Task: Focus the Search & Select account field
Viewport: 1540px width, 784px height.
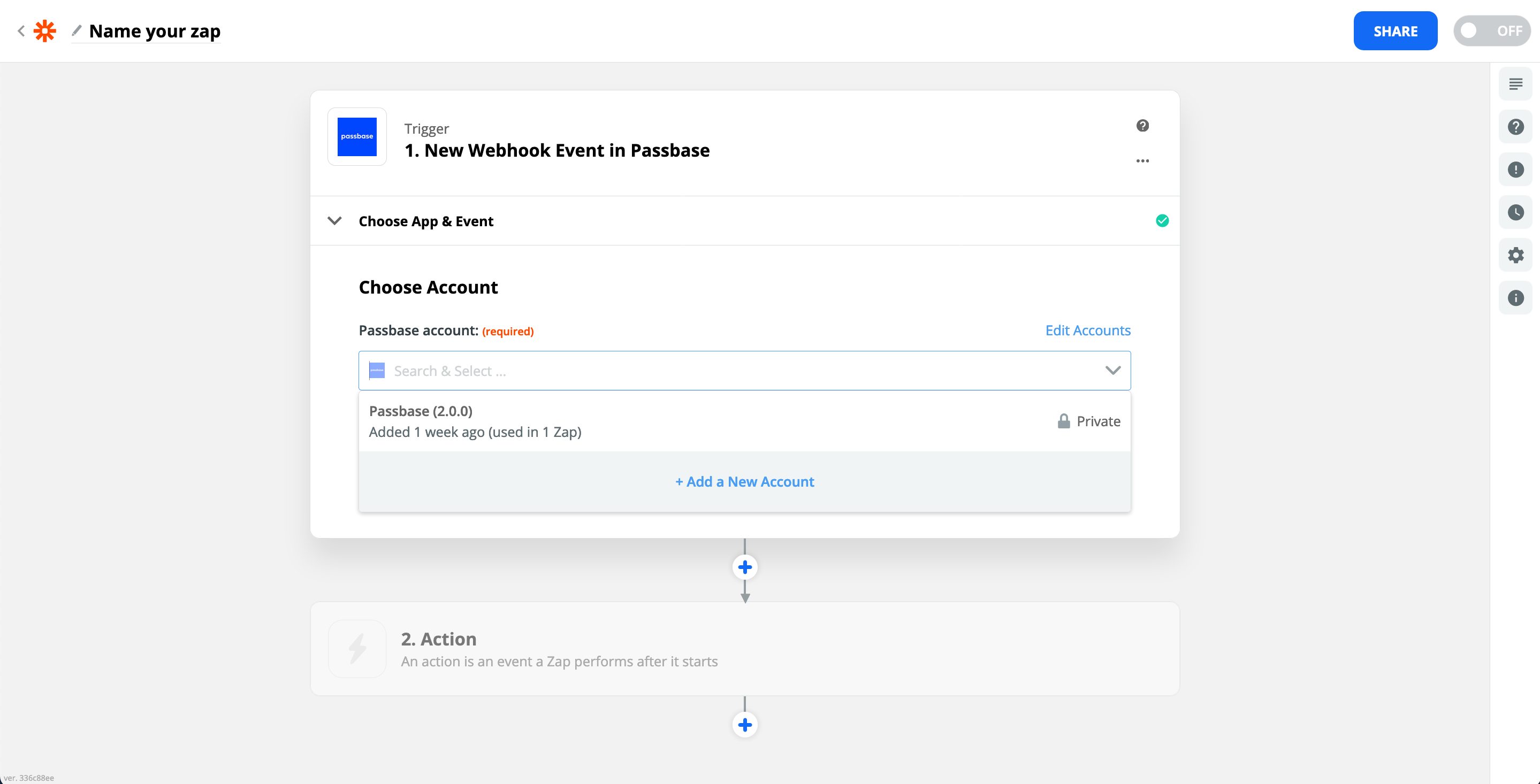Action: coord(744,371)
